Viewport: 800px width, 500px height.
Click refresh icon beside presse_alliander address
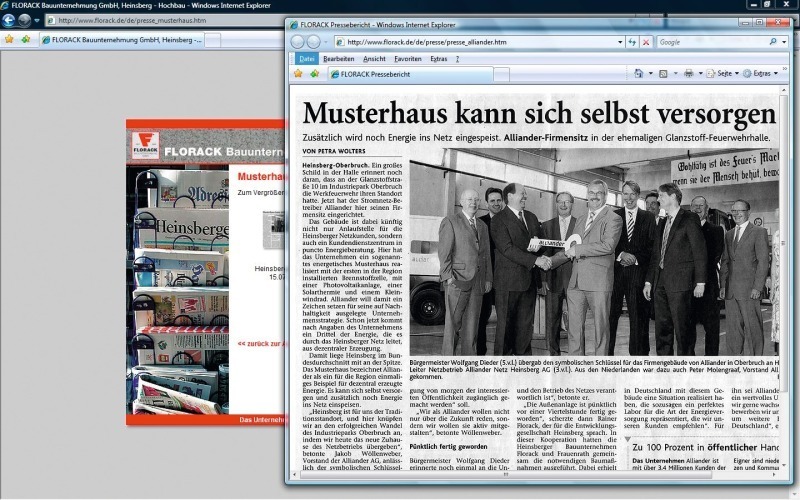[x=632, y=42]
